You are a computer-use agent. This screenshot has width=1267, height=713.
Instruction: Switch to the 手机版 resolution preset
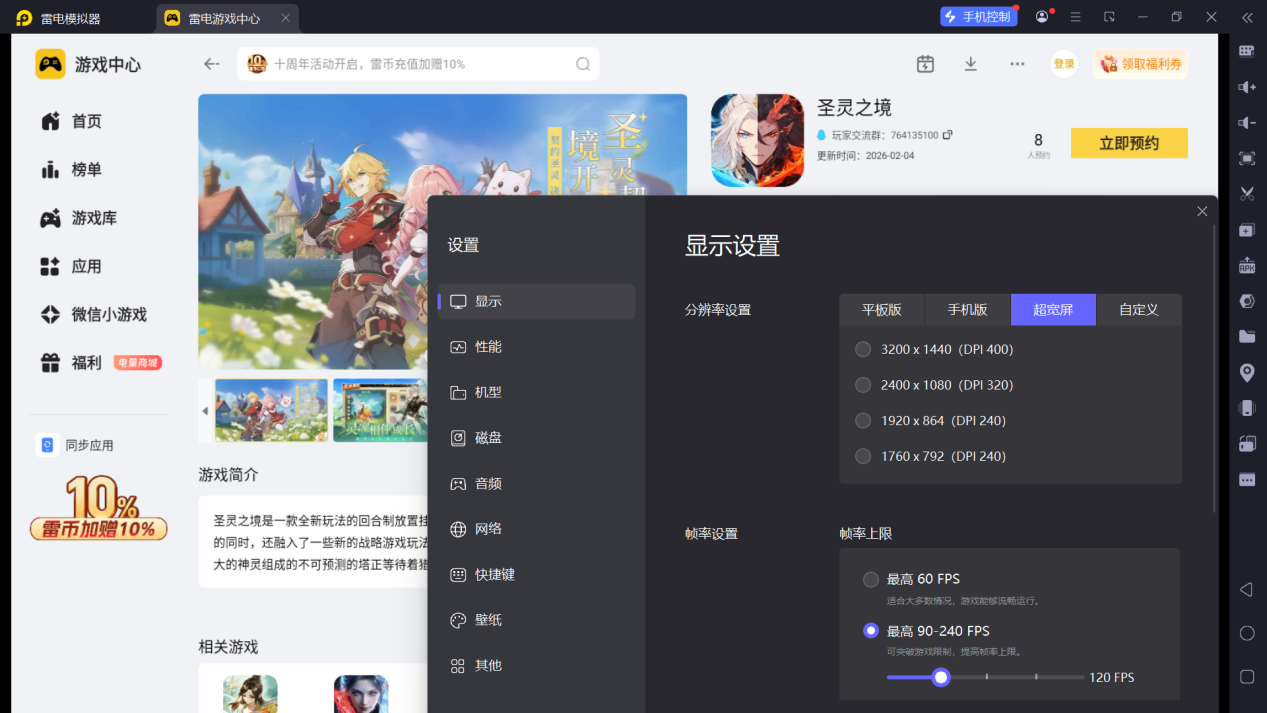[966, 309]
